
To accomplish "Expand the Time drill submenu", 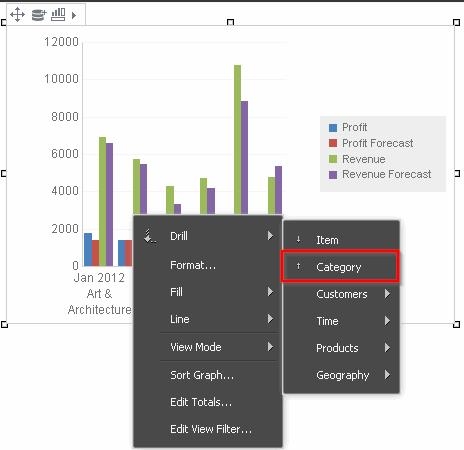I will tap(341, 321).
